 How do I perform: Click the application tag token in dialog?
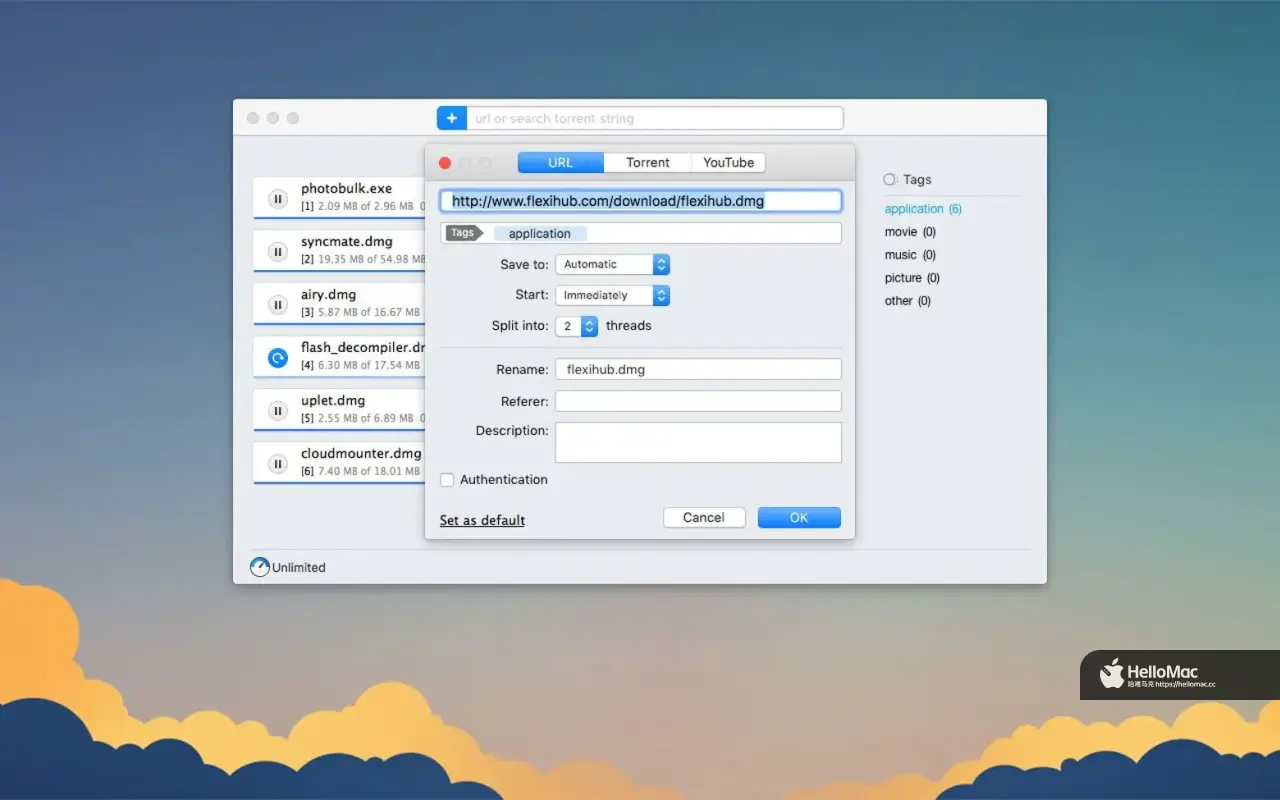(x=540, y=233)
